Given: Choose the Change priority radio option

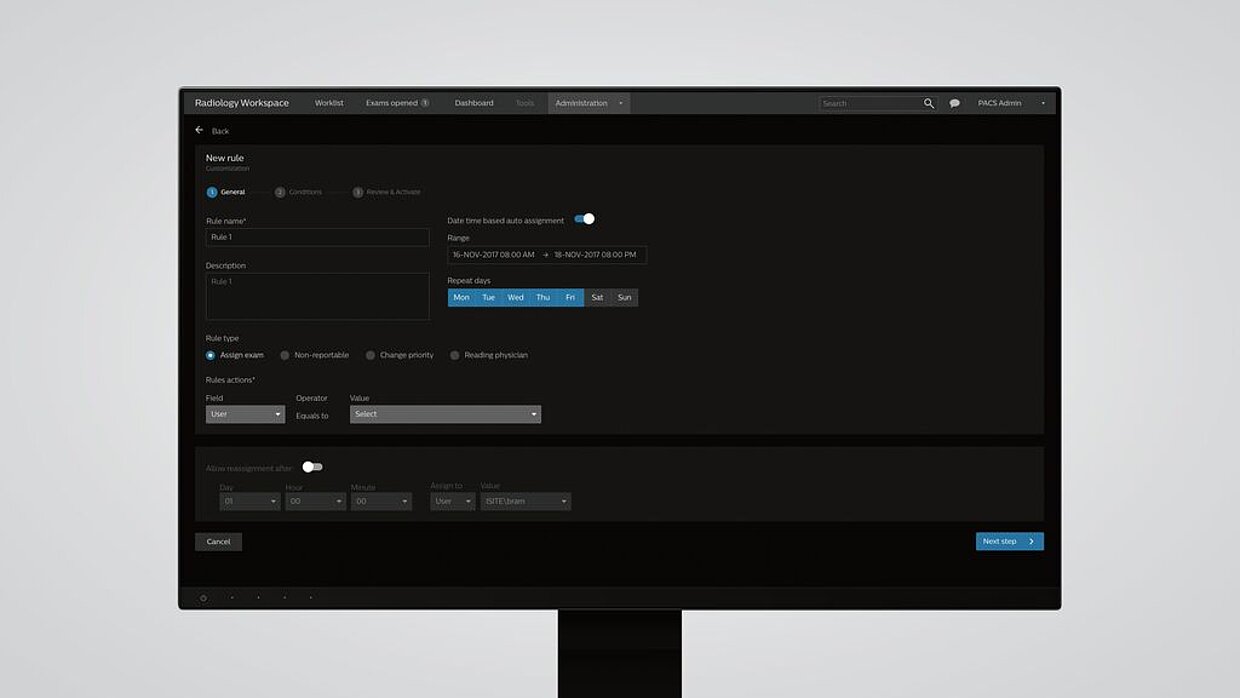Looking at the screenshot, I should 370,355.
